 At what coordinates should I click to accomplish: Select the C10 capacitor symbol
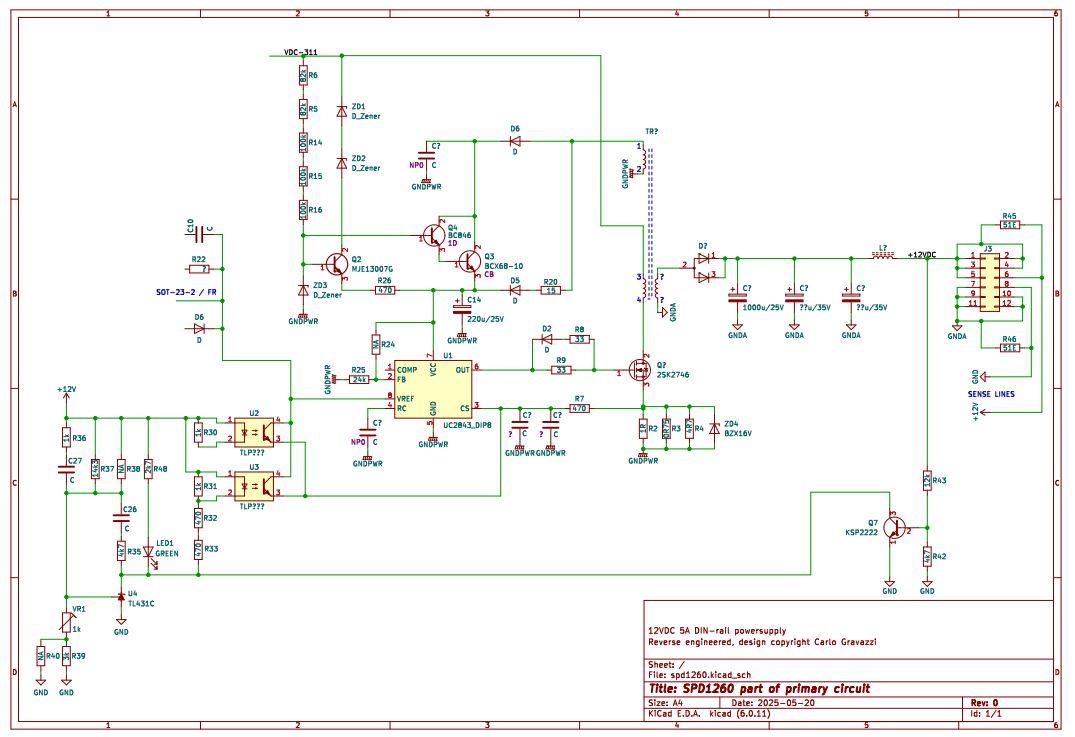pos(199,234)
